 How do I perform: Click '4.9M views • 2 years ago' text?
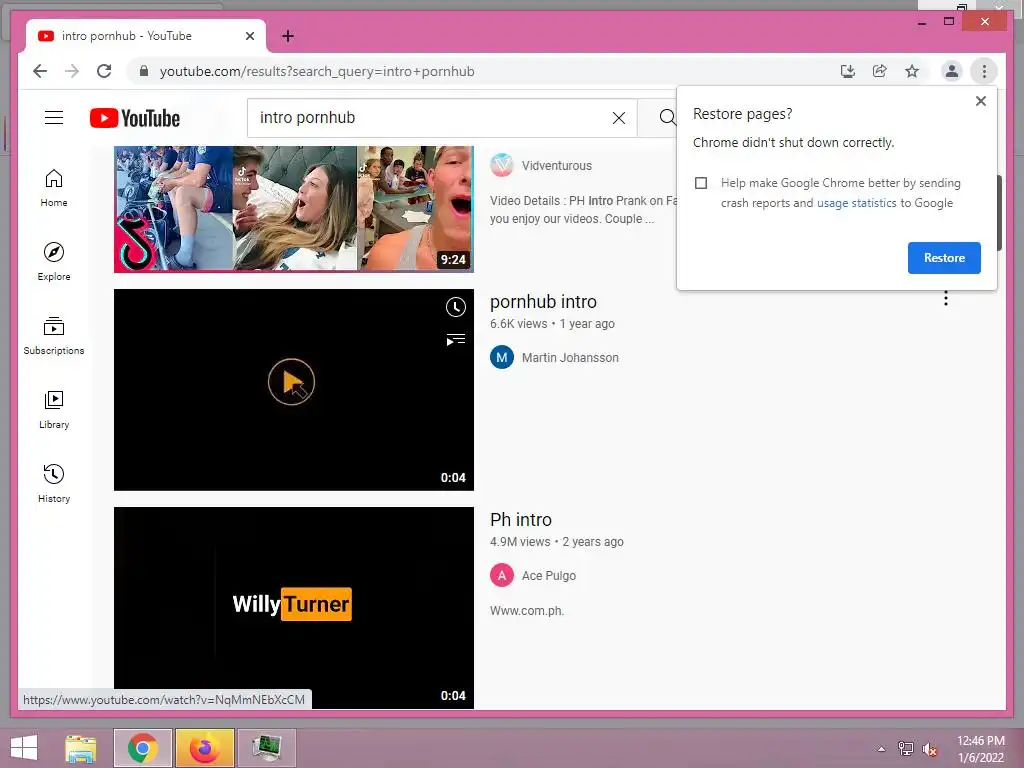[556, 542]
